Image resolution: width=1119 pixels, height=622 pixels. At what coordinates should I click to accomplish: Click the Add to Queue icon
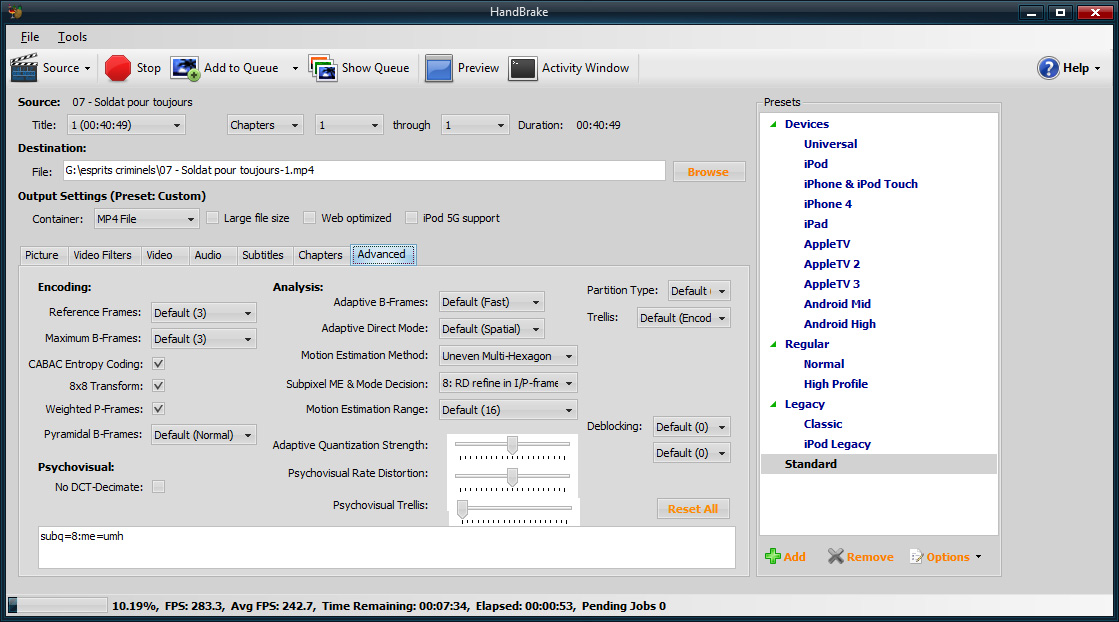tap(186, 68)
